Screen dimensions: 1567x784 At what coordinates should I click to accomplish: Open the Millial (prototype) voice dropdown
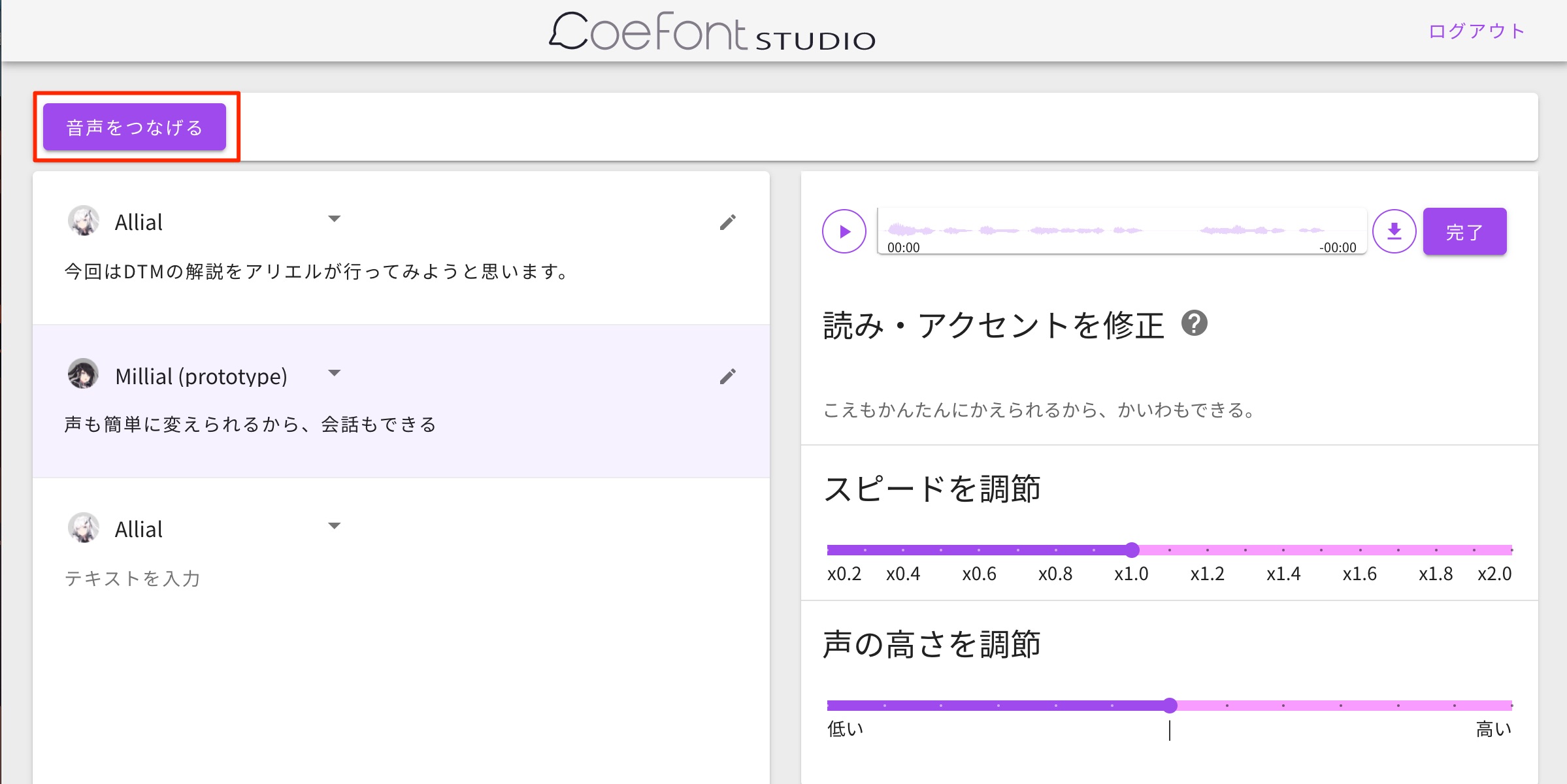[334, 373]
